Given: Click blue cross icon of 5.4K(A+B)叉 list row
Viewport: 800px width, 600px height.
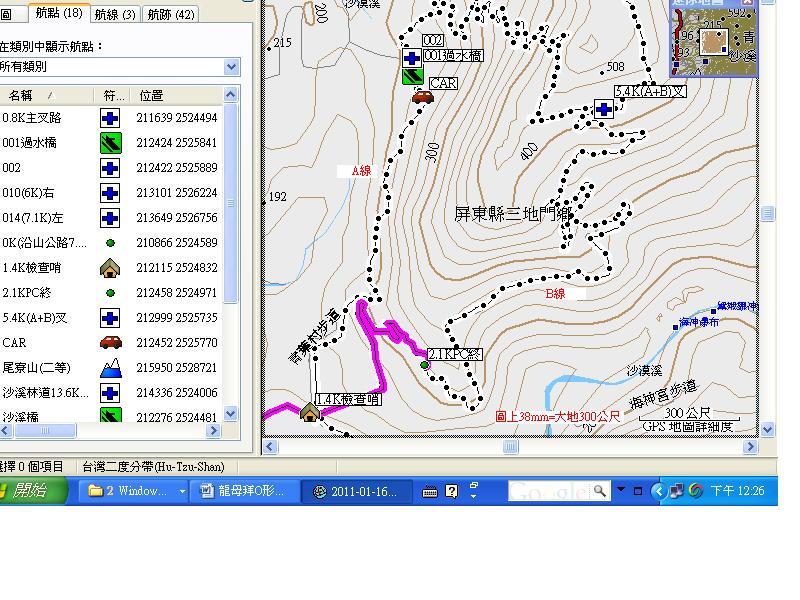Looking at the screenshot, I should (110, 318).
